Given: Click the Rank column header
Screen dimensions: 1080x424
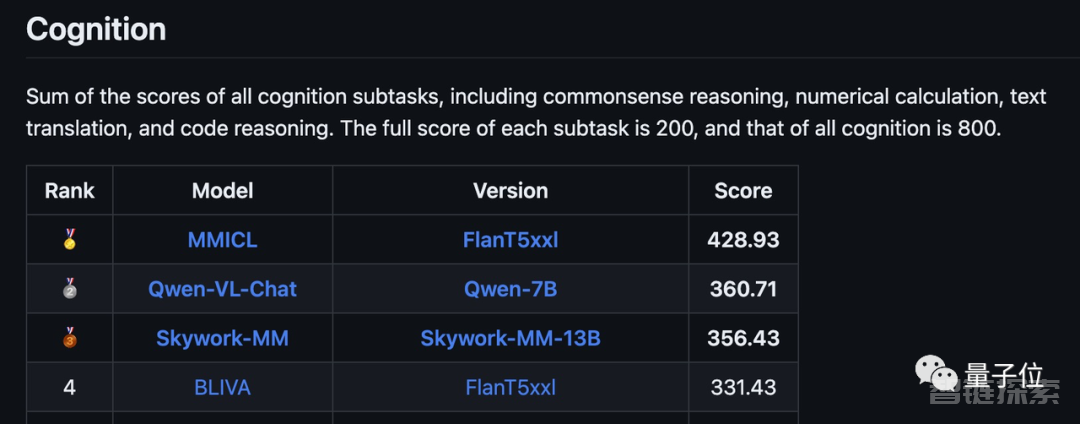Looking at the screenshot, I should [x=70, y=190].
